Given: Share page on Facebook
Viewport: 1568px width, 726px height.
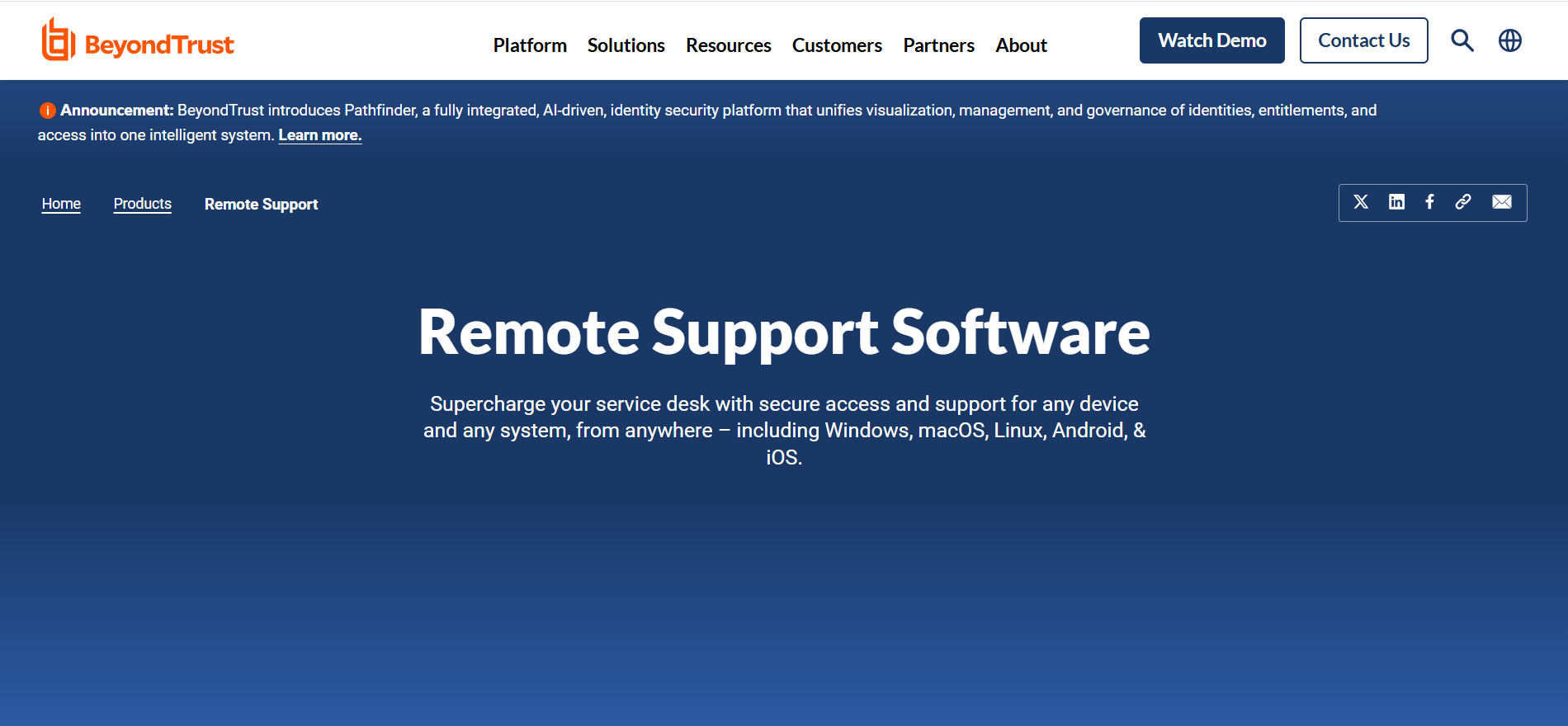Looking at the screenshot, I should click(x=1429, y=202).
